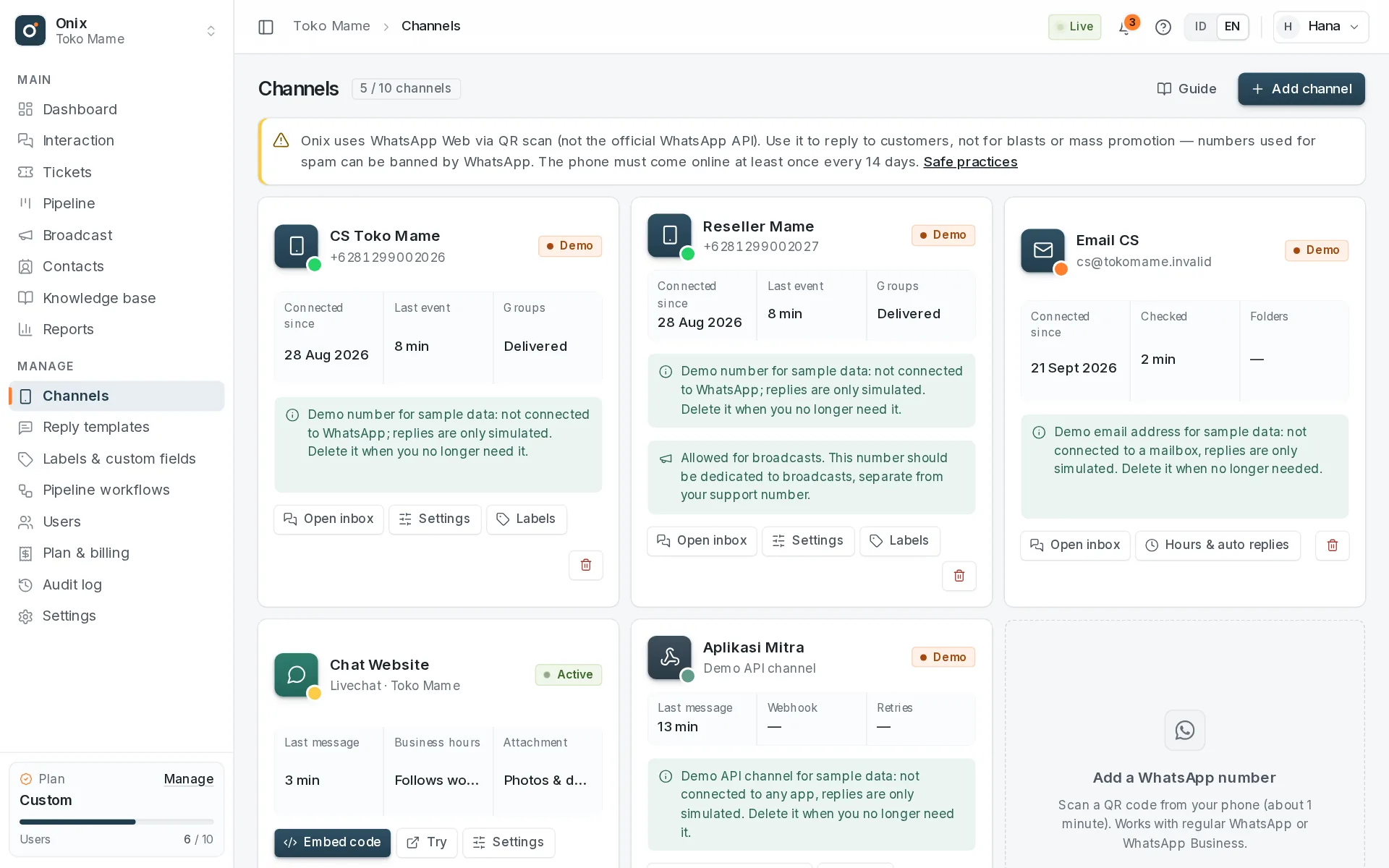Toggle the sidebar panel icon

point(266,27)
